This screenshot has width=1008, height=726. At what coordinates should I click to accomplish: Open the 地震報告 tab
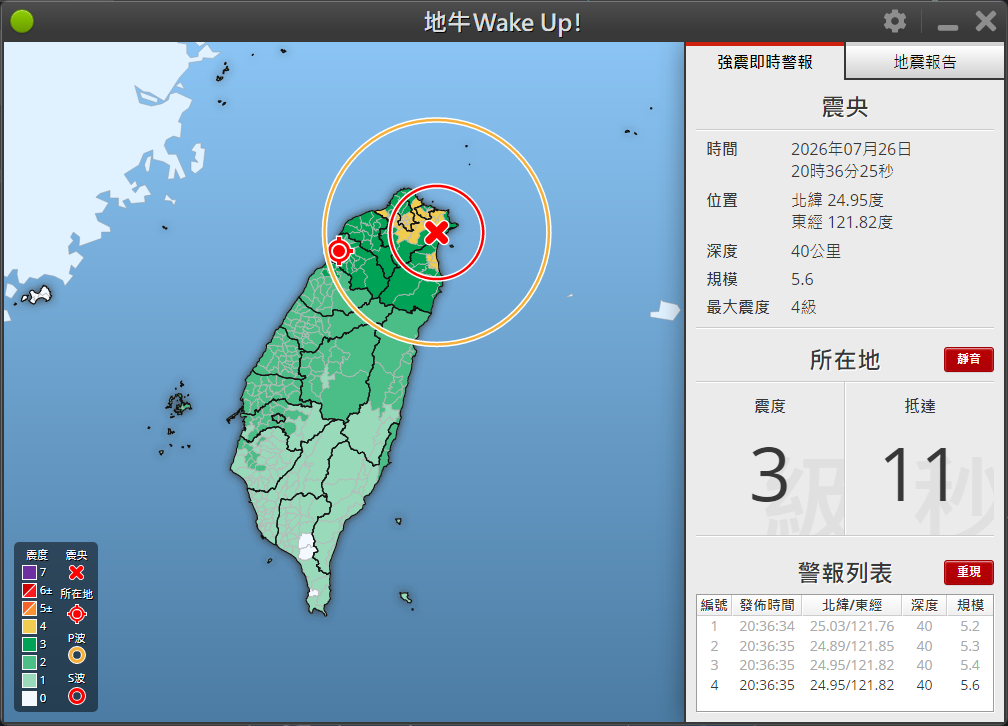click(x=924, y=62)
